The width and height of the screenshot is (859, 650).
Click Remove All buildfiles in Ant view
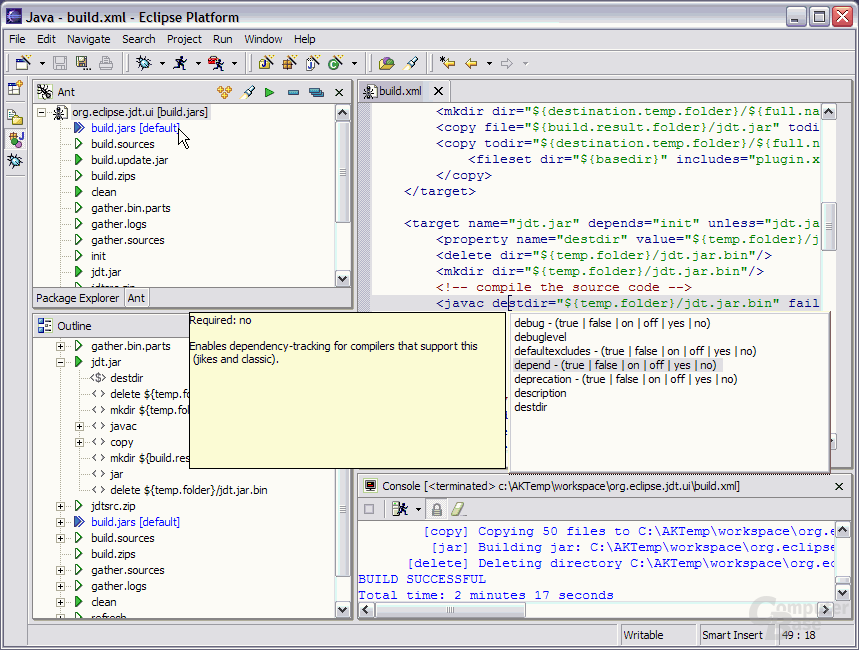coord(316,92)
